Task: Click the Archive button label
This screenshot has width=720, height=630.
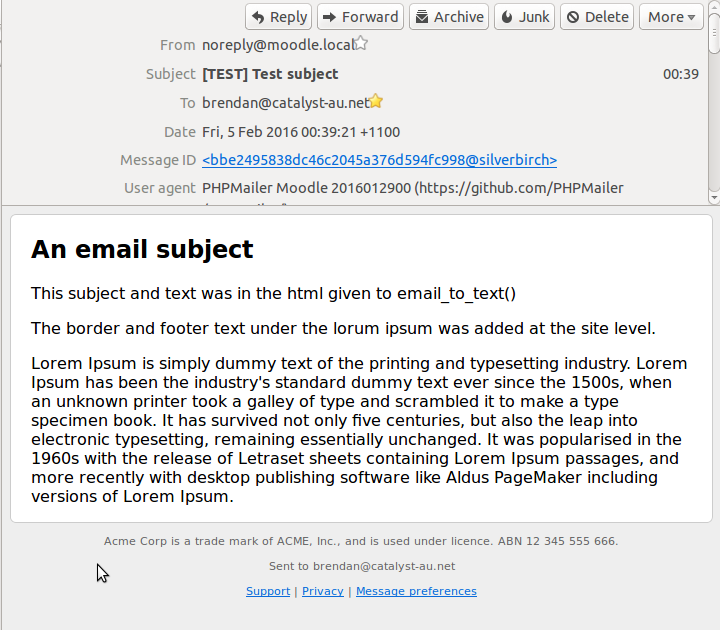Action: click(459, 17)
